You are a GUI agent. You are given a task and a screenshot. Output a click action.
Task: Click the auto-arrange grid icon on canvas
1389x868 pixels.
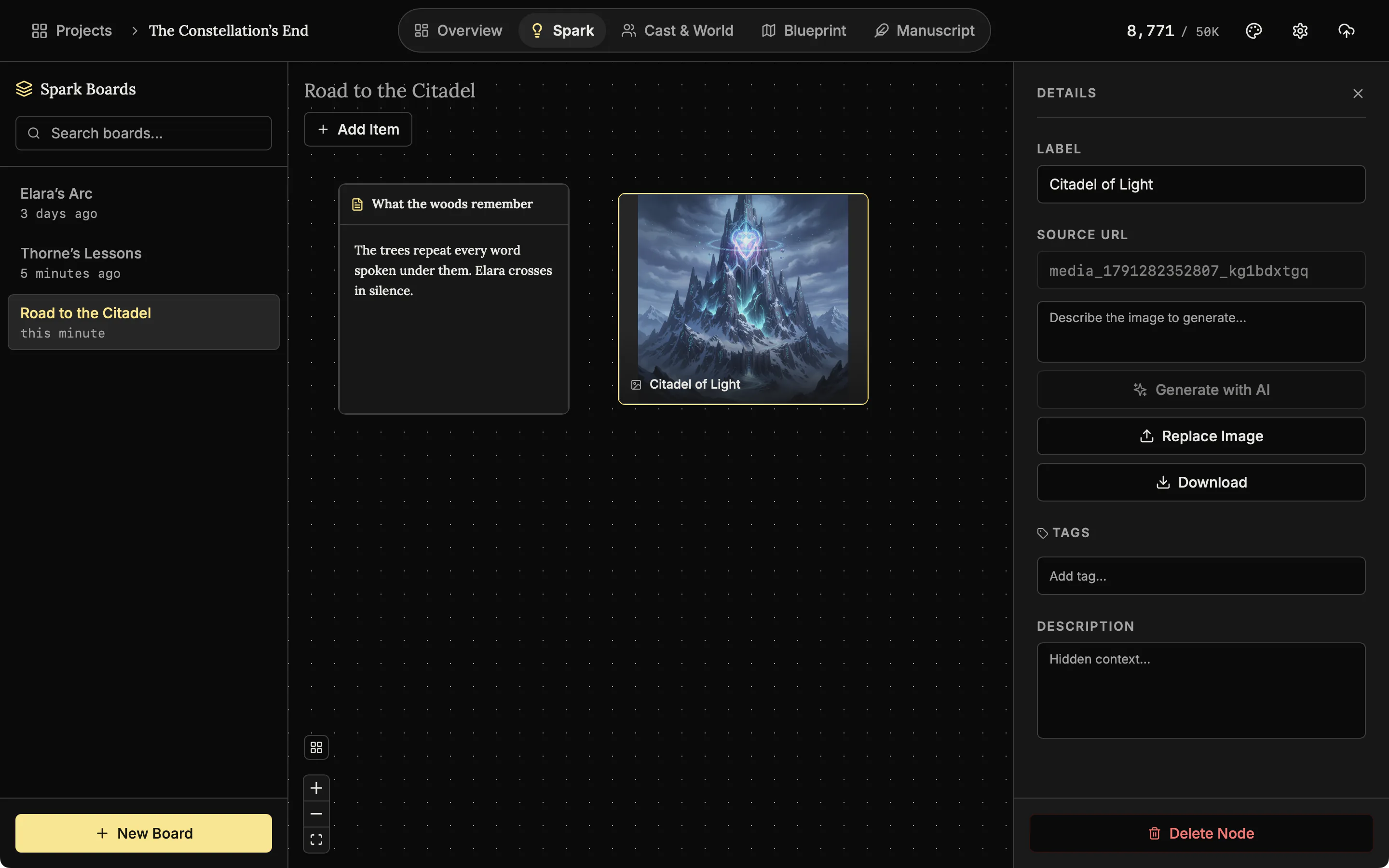[316, 747]
